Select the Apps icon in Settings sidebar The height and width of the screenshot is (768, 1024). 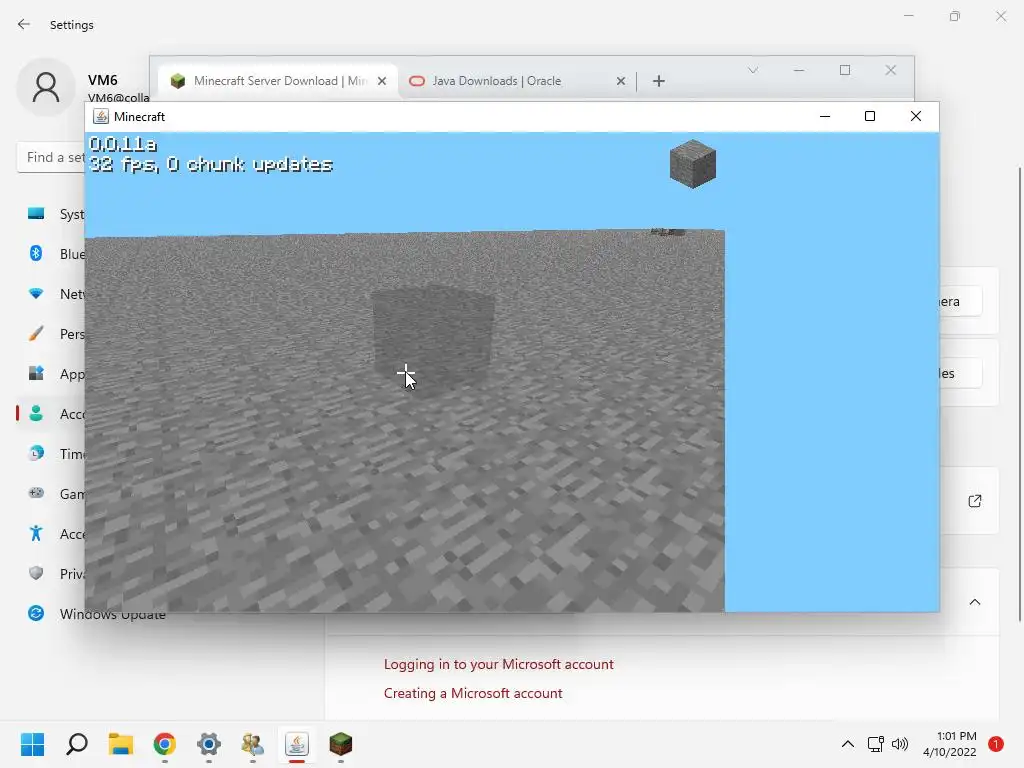[36, 374]
